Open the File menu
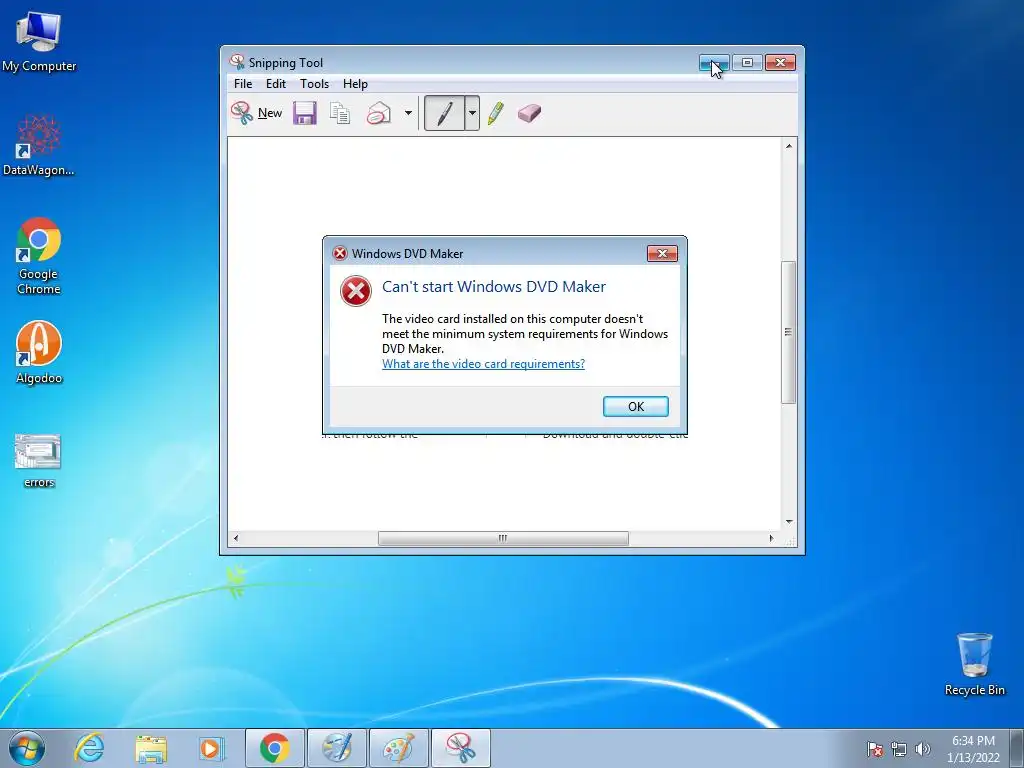Image resolution: width=1024 pixels, height=768 pixels. click(243, 84)
